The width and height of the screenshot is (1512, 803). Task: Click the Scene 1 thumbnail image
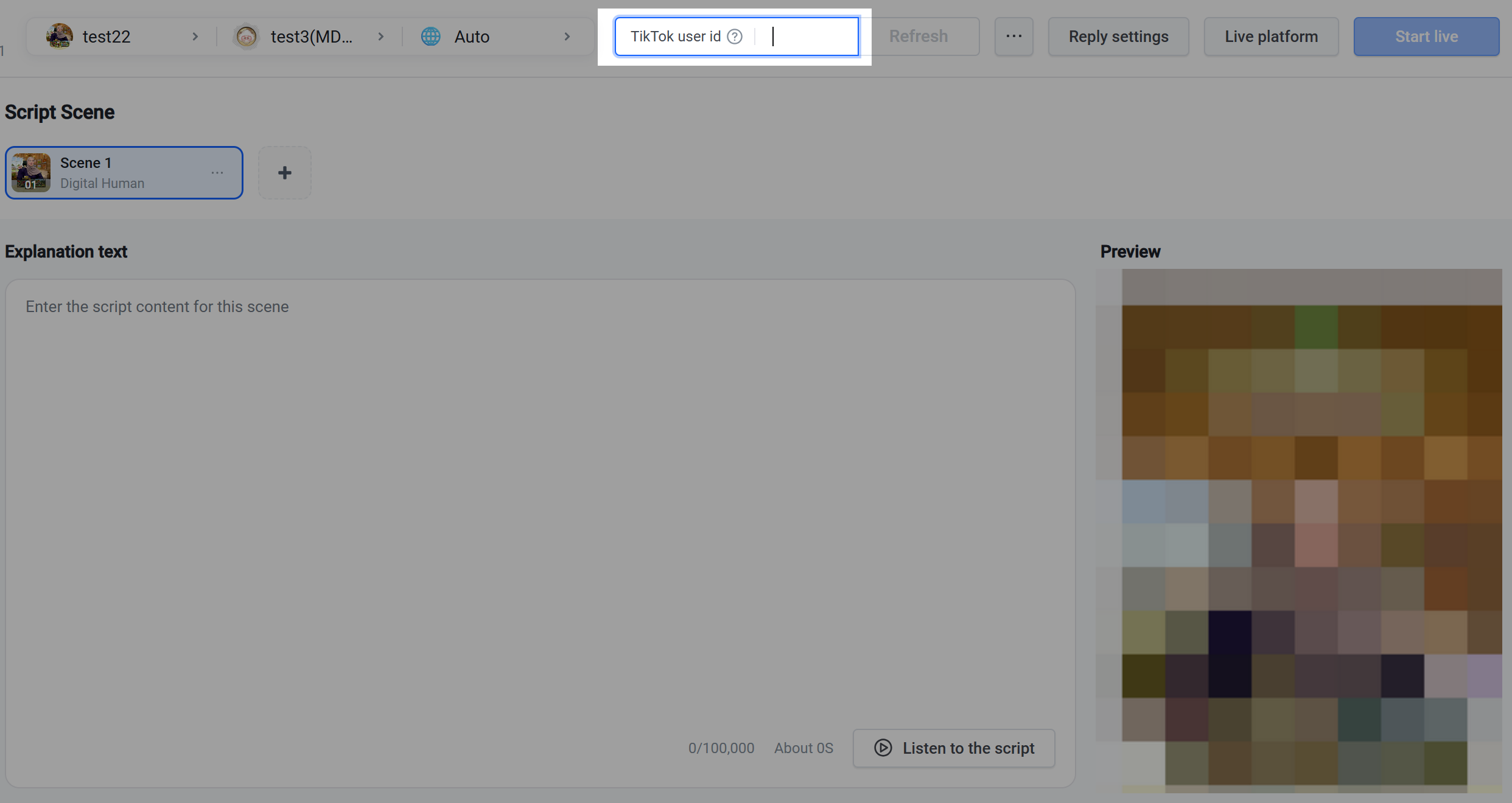tap(31, 173)
